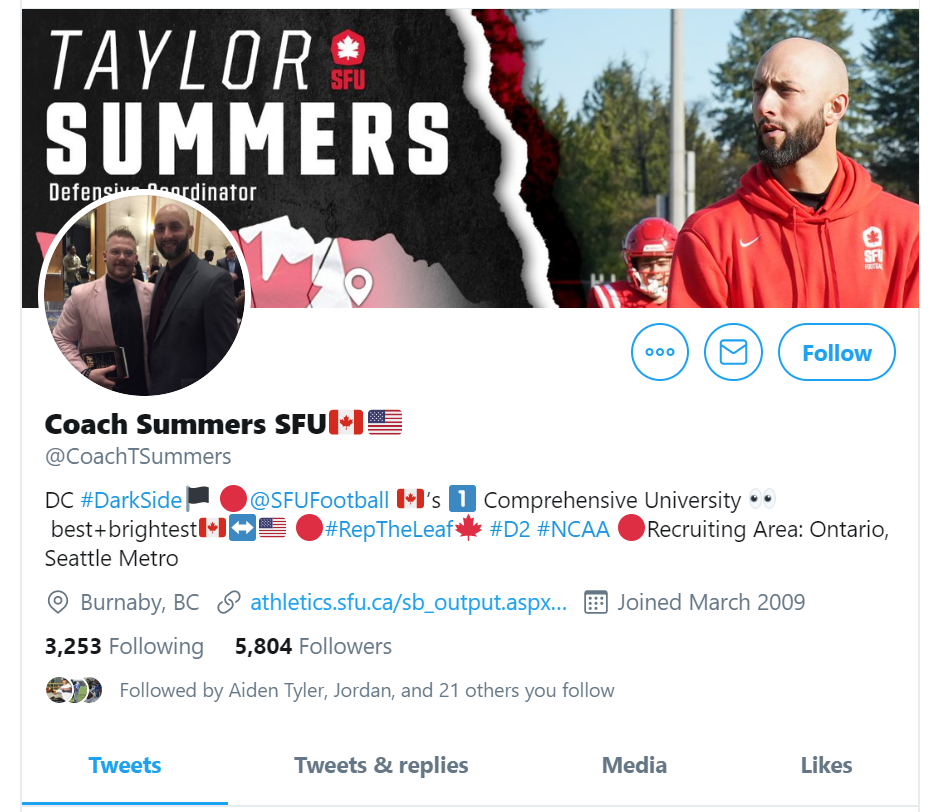Viewport: 952px width, 812px height.
Task: Open the #D2 hashtag
Action: pyautogui.click(x=509, y=530)
